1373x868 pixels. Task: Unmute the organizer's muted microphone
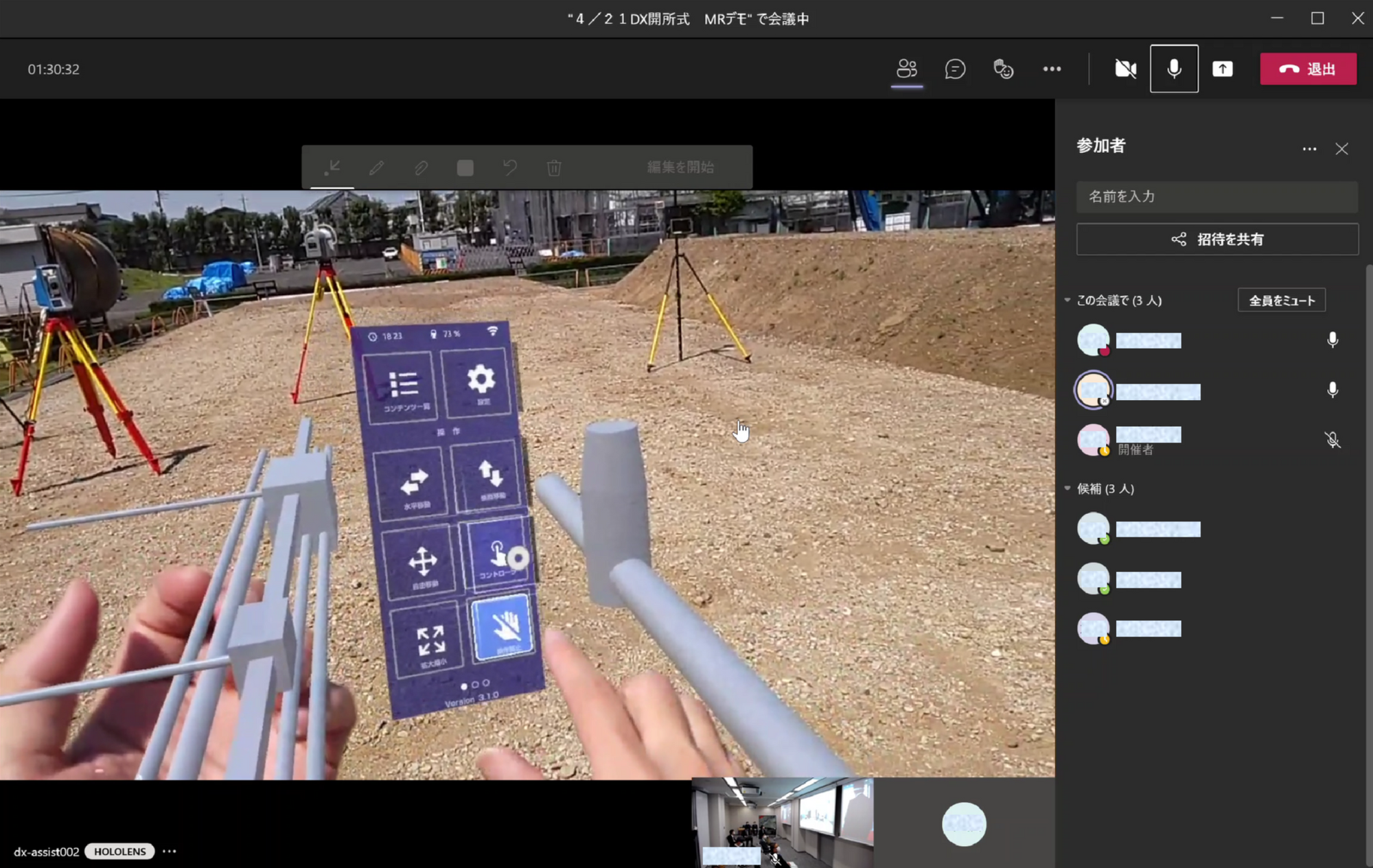click(x=1332, y=440)
